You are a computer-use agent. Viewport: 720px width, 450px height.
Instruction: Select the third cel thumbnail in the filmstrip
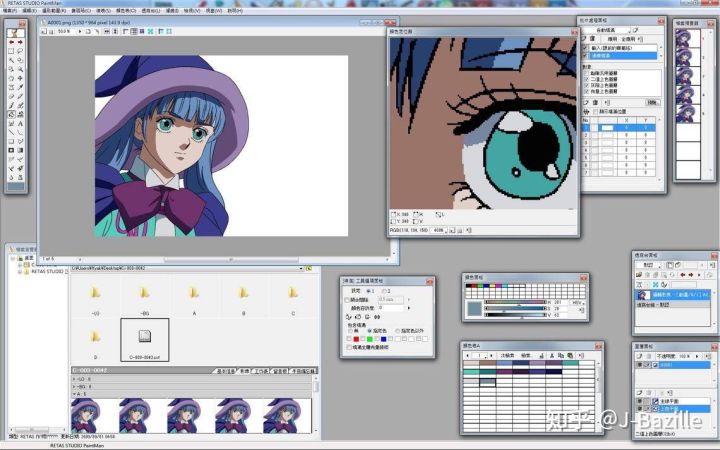183,415
